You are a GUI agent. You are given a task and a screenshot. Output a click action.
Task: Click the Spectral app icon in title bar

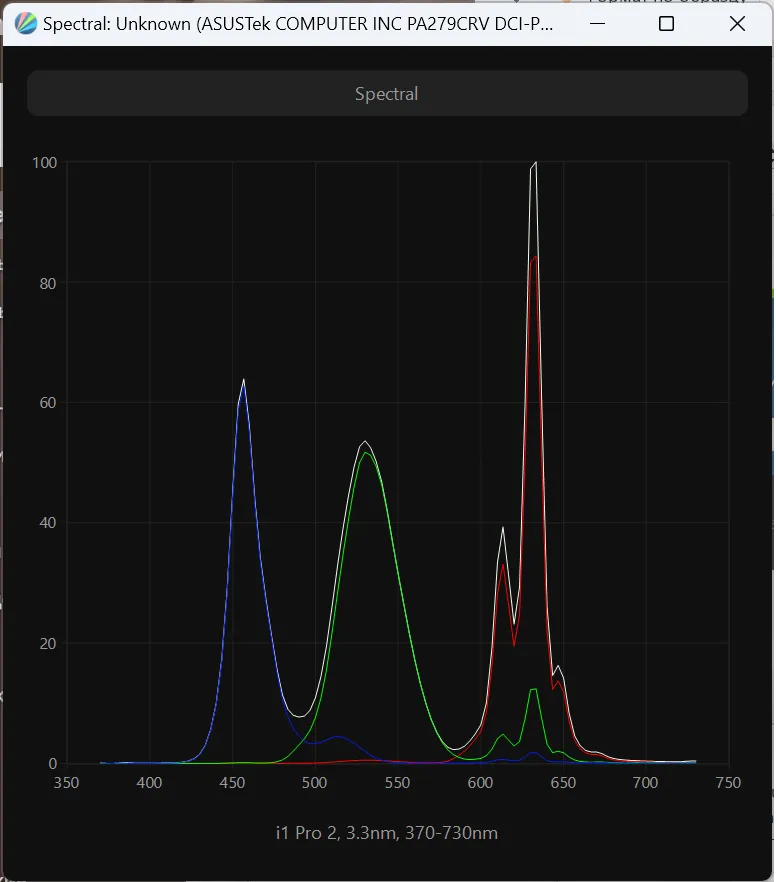click(x=27, y=24)
